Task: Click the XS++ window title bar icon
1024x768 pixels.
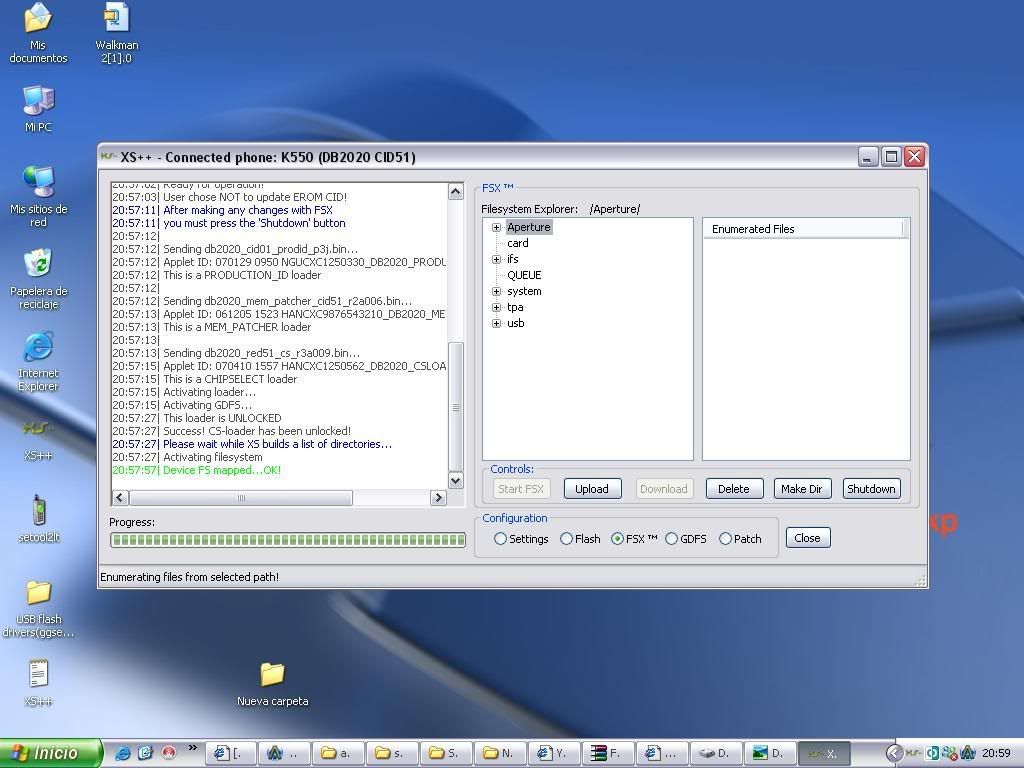Action: [108, 157]
